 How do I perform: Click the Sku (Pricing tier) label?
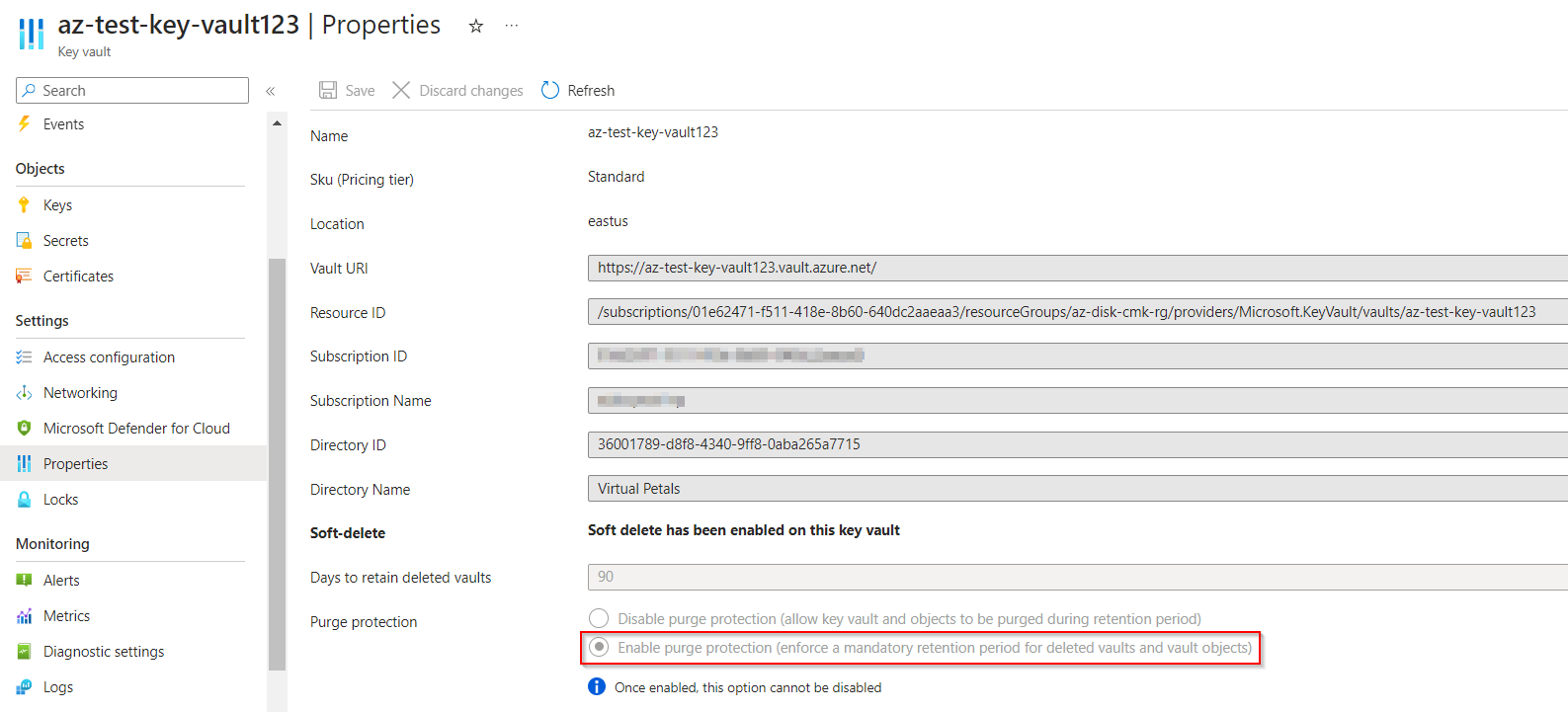click(362, 180)
